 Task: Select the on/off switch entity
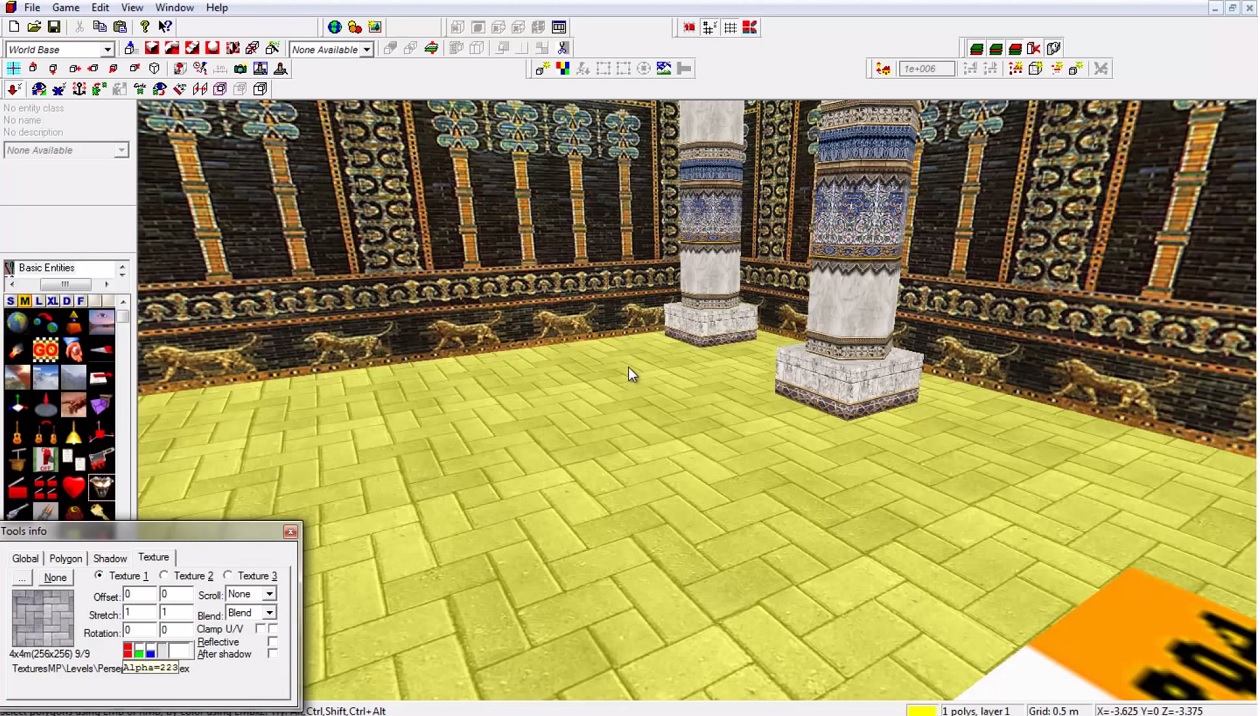coord(45,460)
